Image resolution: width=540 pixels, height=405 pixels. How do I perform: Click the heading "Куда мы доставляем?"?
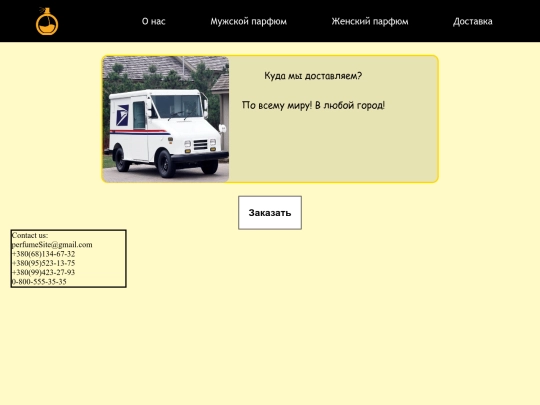(x=313, y=76)
